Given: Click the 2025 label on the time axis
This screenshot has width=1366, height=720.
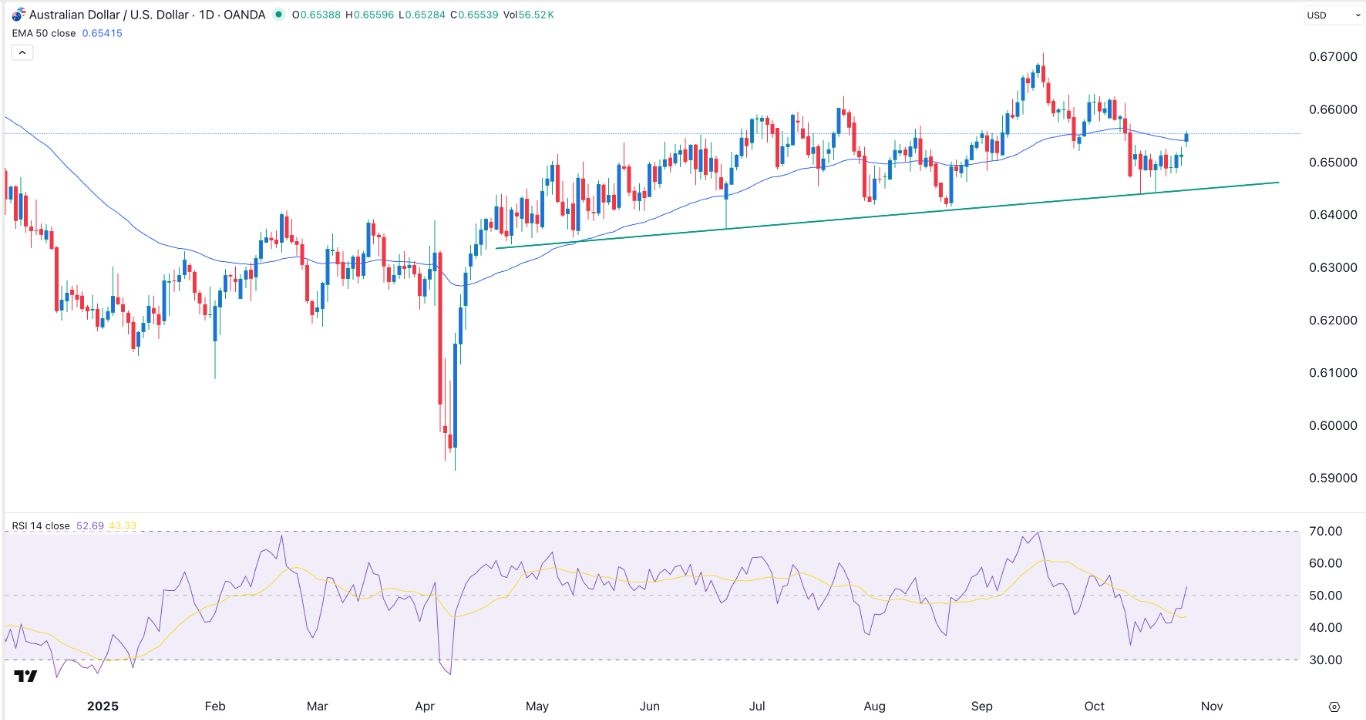Looking at the screenshot, I should click(102, 706).
